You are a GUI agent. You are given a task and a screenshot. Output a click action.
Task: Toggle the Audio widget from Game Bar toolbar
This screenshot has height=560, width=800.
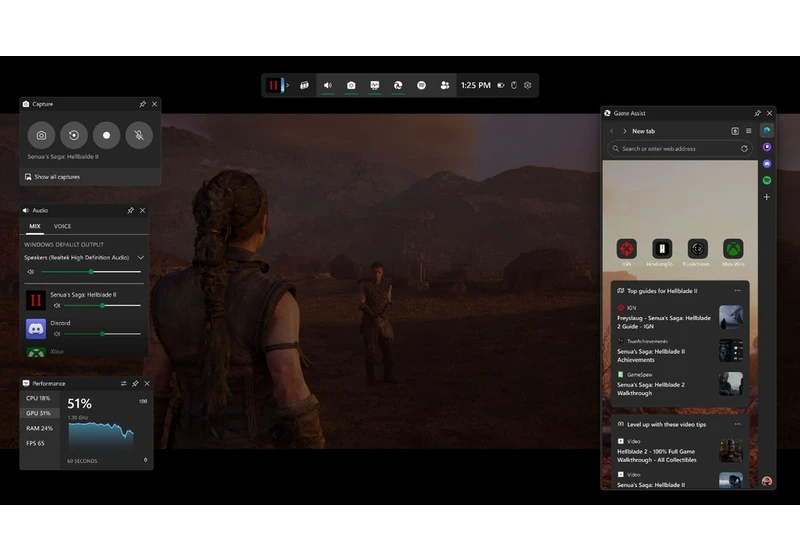[x=328, y=85]
